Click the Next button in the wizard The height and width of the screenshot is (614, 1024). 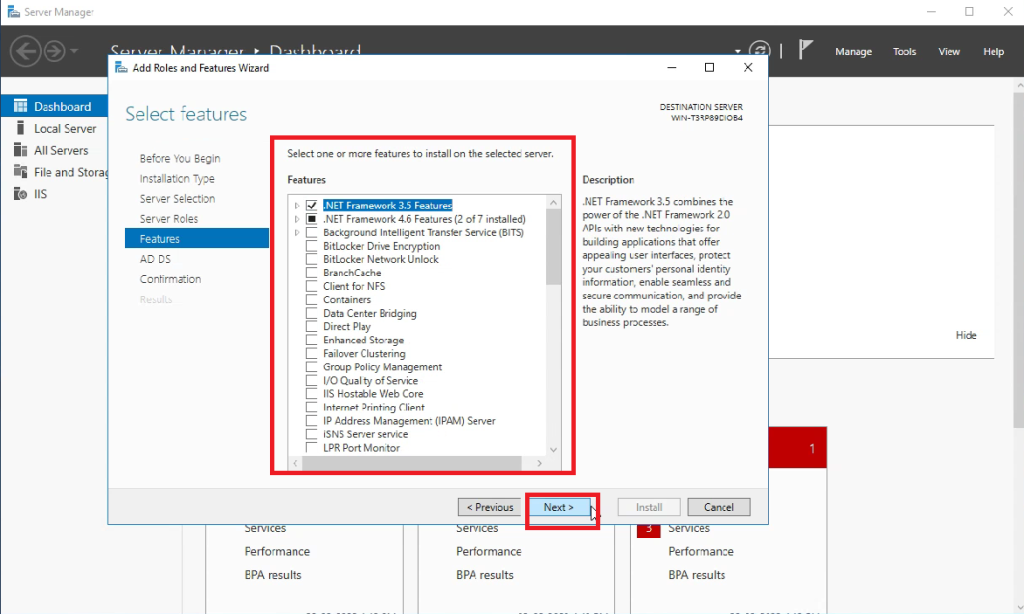560,506
